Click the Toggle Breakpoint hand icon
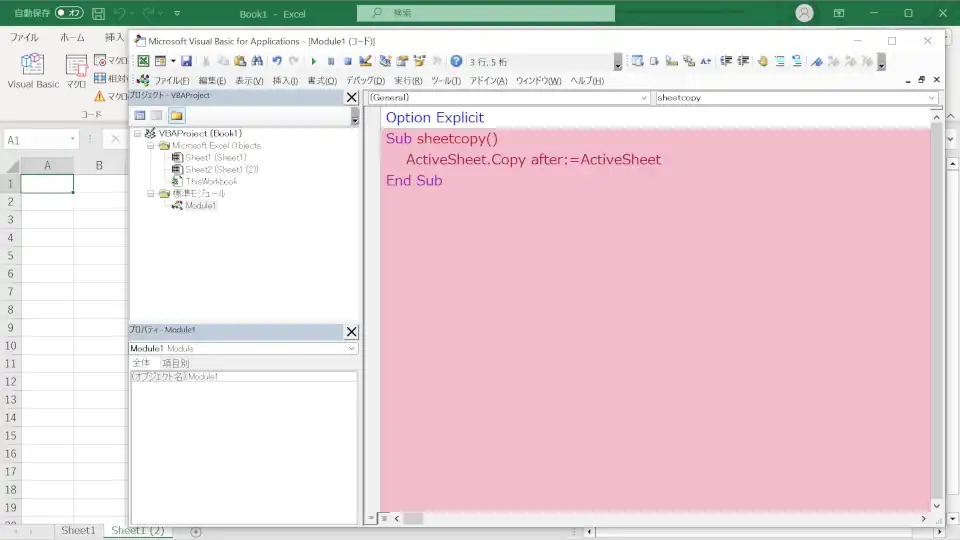The image size is (960, 540). point(762,61)
